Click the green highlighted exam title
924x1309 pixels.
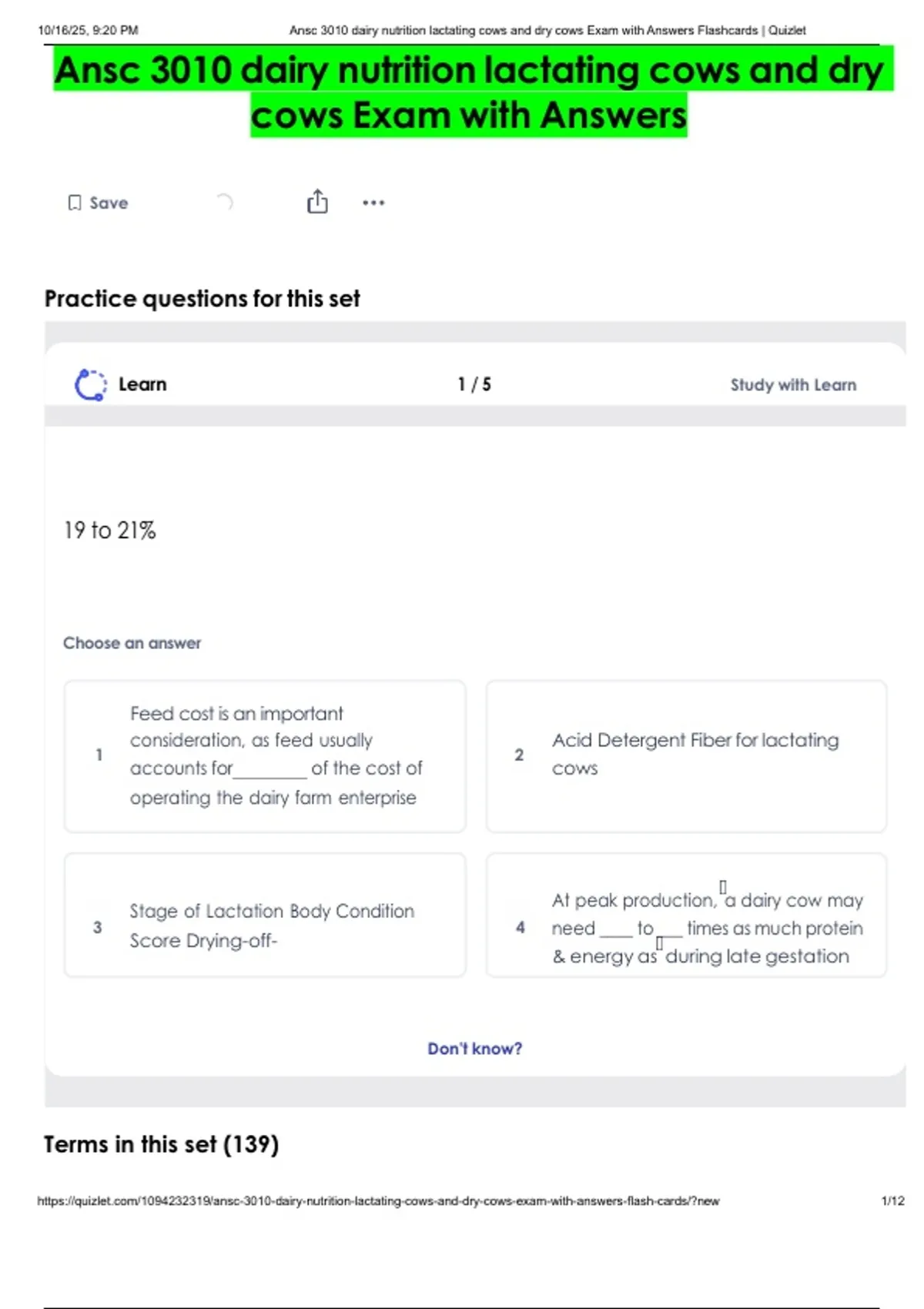click(469, 92)
